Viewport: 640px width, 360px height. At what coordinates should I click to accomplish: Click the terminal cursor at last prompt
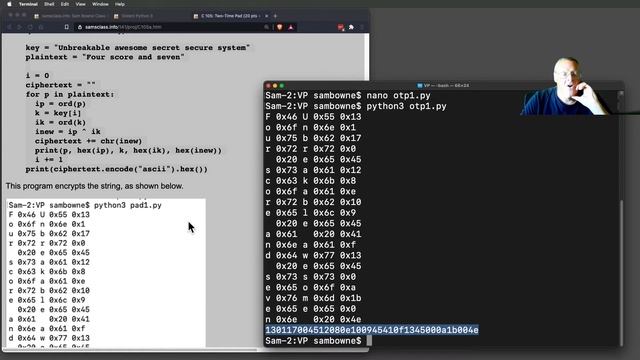click(x=369, y=340)
